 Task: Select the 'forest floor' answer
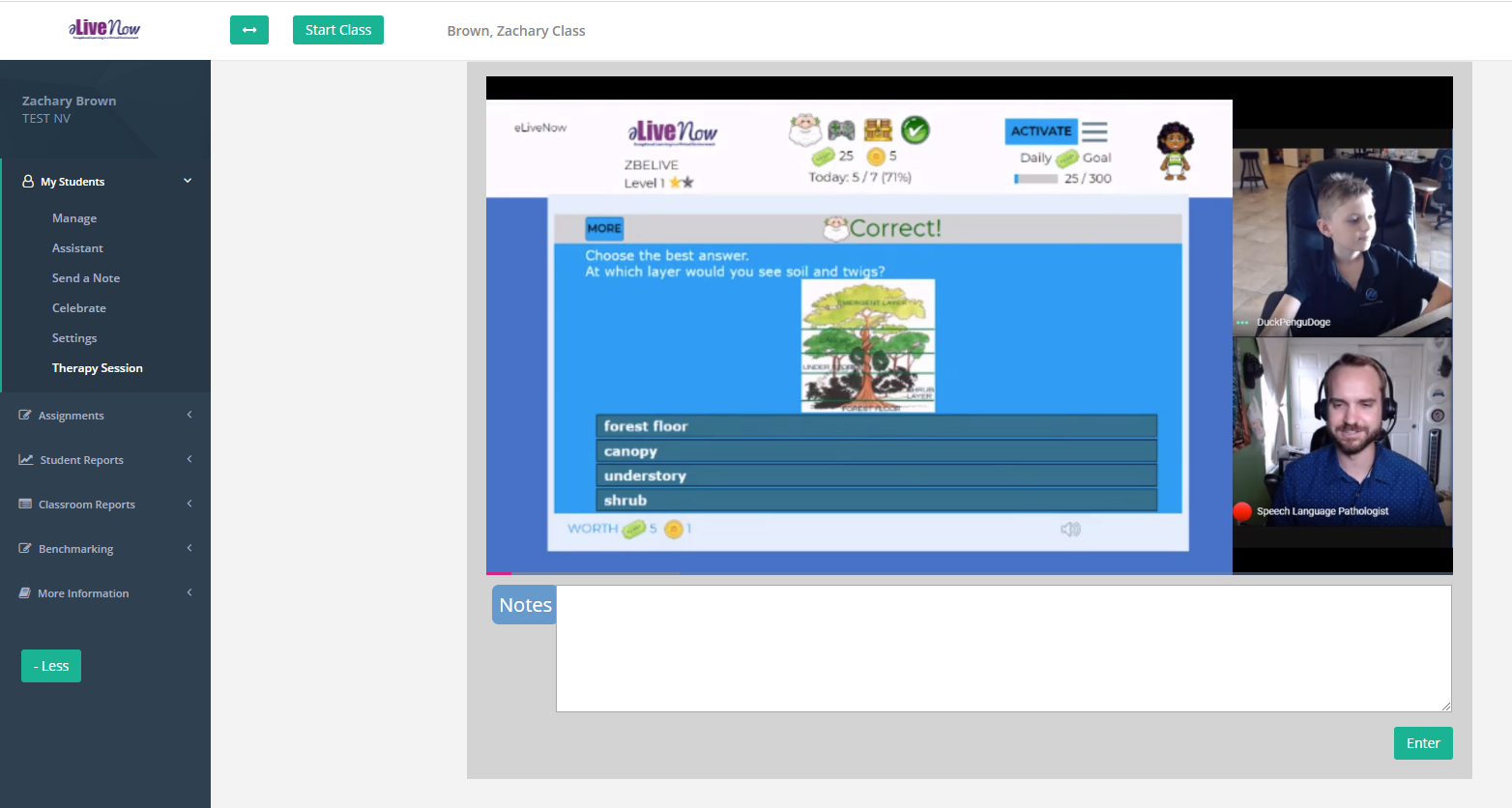point(876,426)
